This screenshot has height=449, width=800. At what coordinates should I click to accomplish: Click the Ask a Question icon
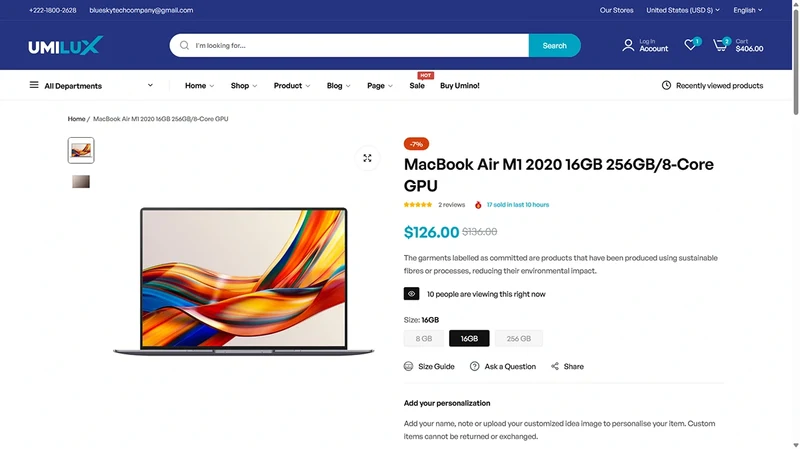[x=474, y=366]
